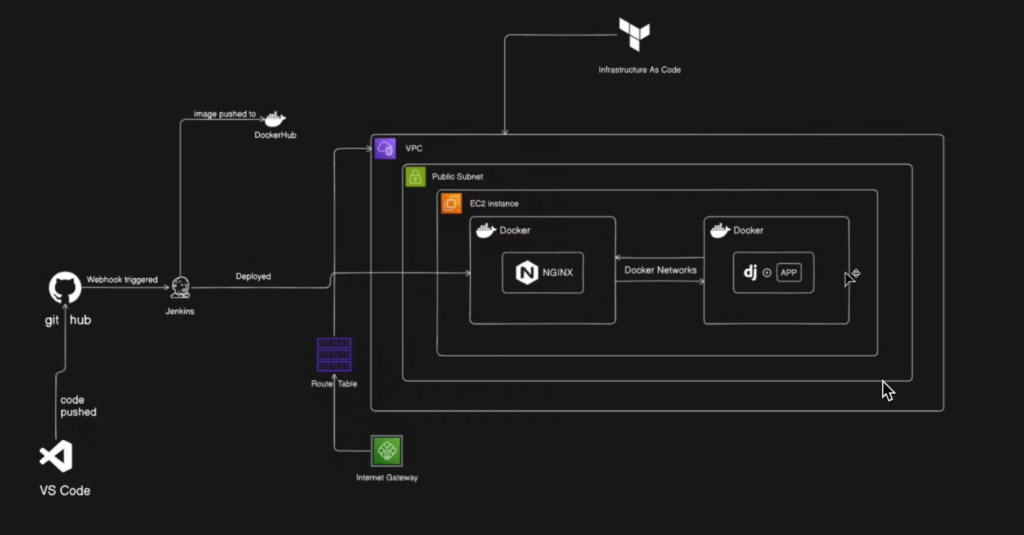The width and height of the screenshot is (1024, 535).
Task: Click the 'Webhook triggered' arrow label
Action: tap(121, 280)
